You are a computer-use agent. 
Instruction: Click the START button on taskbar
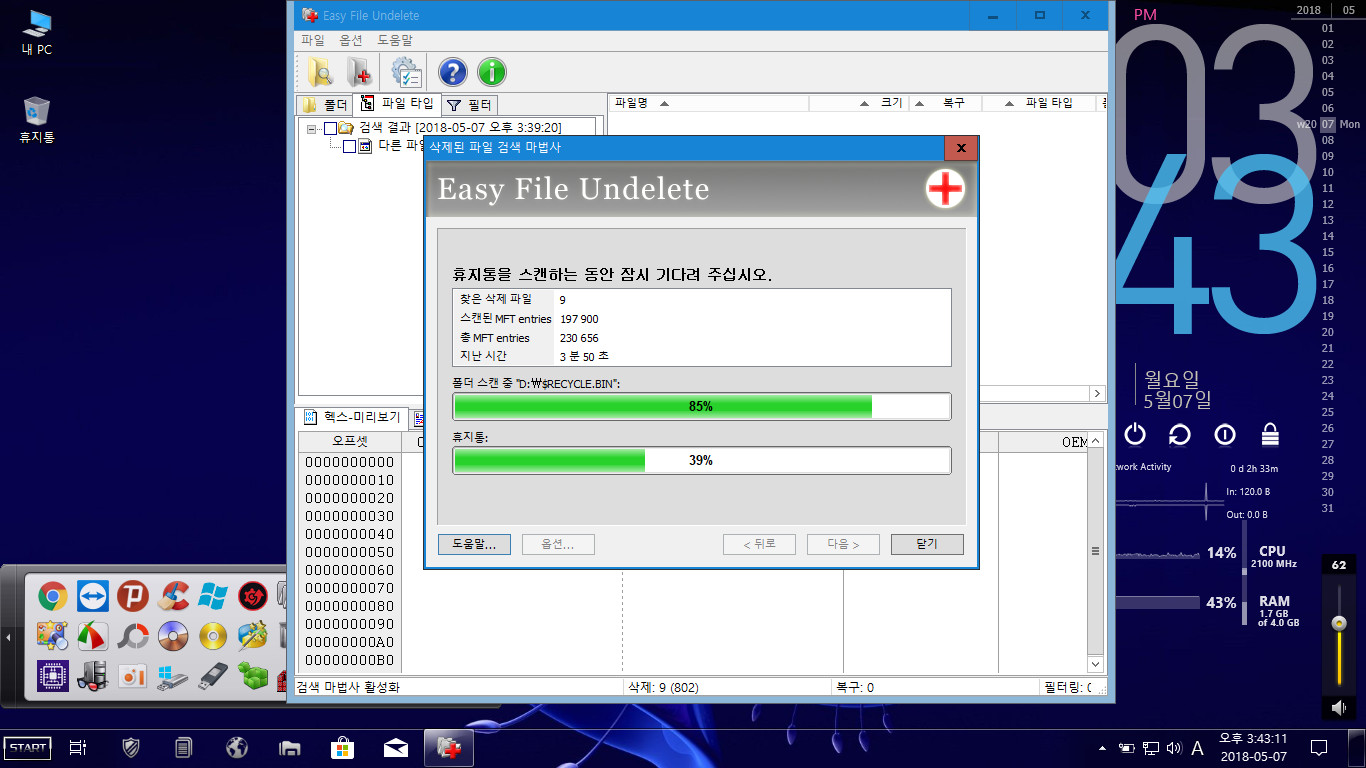[27, 747]
